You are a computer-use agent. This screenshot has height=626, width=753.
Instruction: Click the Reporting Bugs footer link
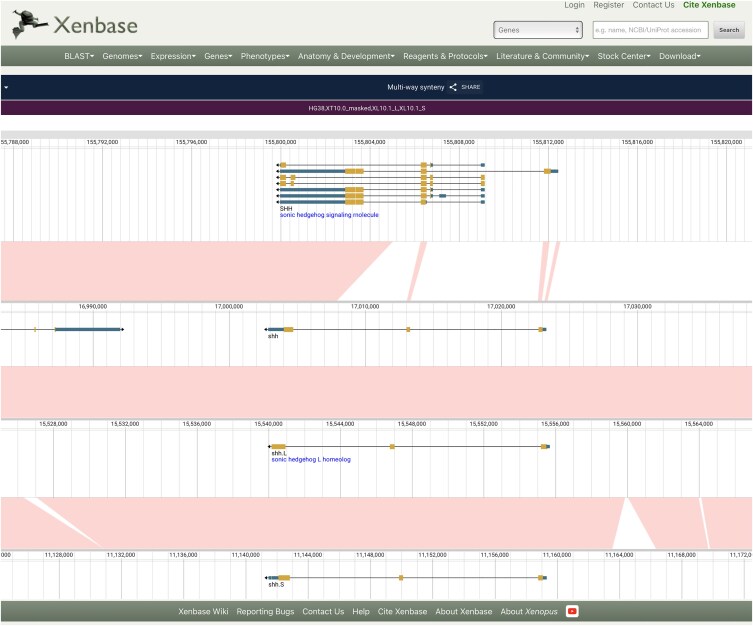pos(265,611)
